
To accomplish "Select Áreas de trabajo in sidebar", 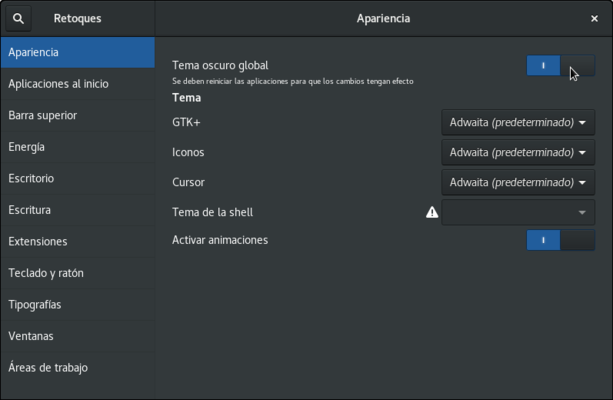I will tap(77, 367).
